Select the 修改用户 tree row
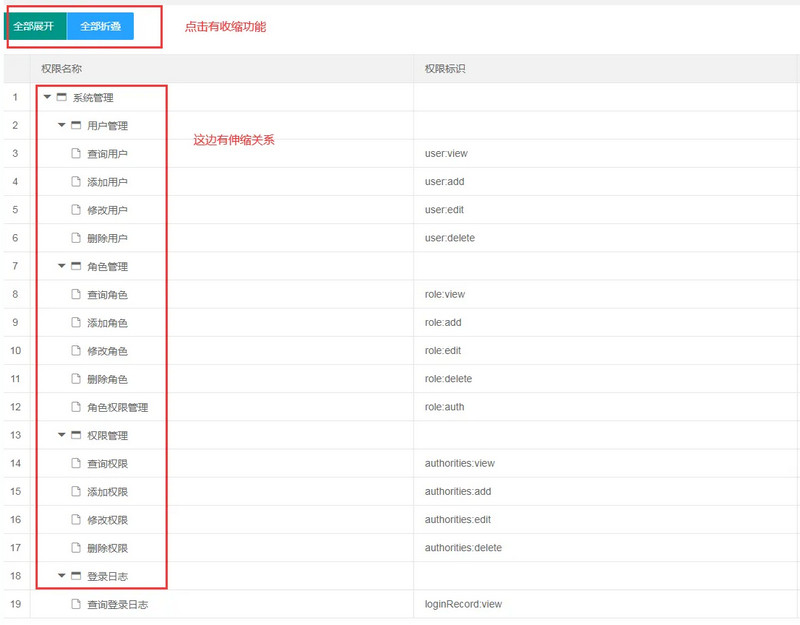Screen dimensions: 800x625 (x=107, y=210)
